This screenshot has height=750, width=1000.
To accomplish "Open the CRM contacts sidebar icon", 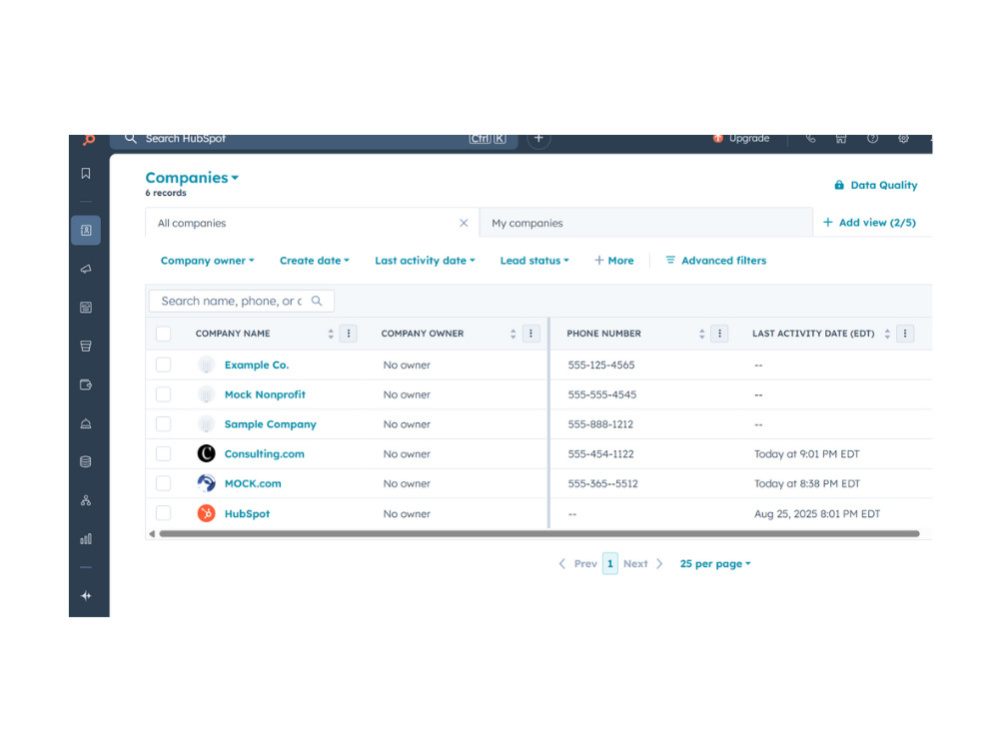I will coord(85,230).
